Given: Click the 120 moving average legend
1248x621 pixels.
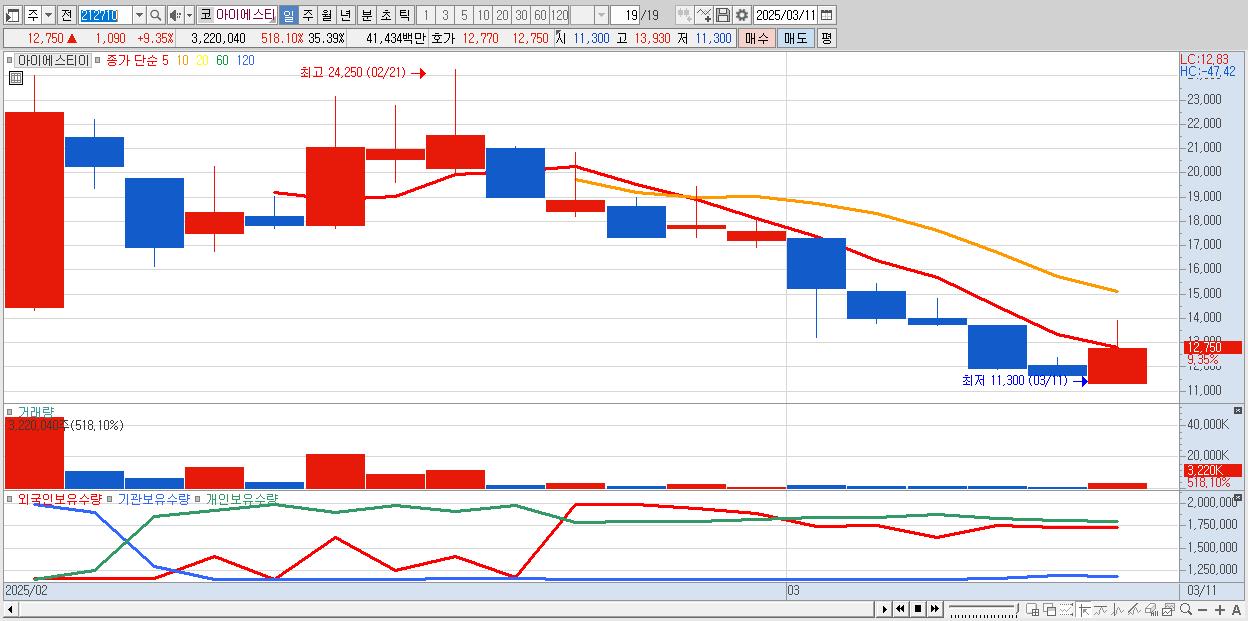Looking at the screenshot, I should tap(244, 60).
